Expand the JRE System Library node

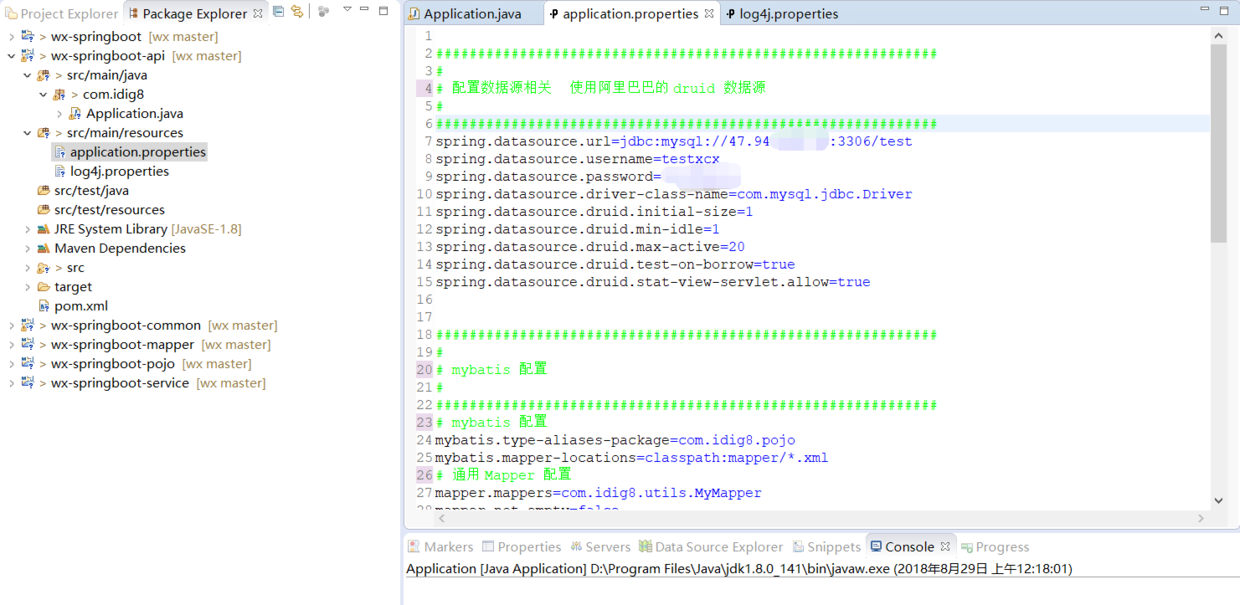coord(27,229)
